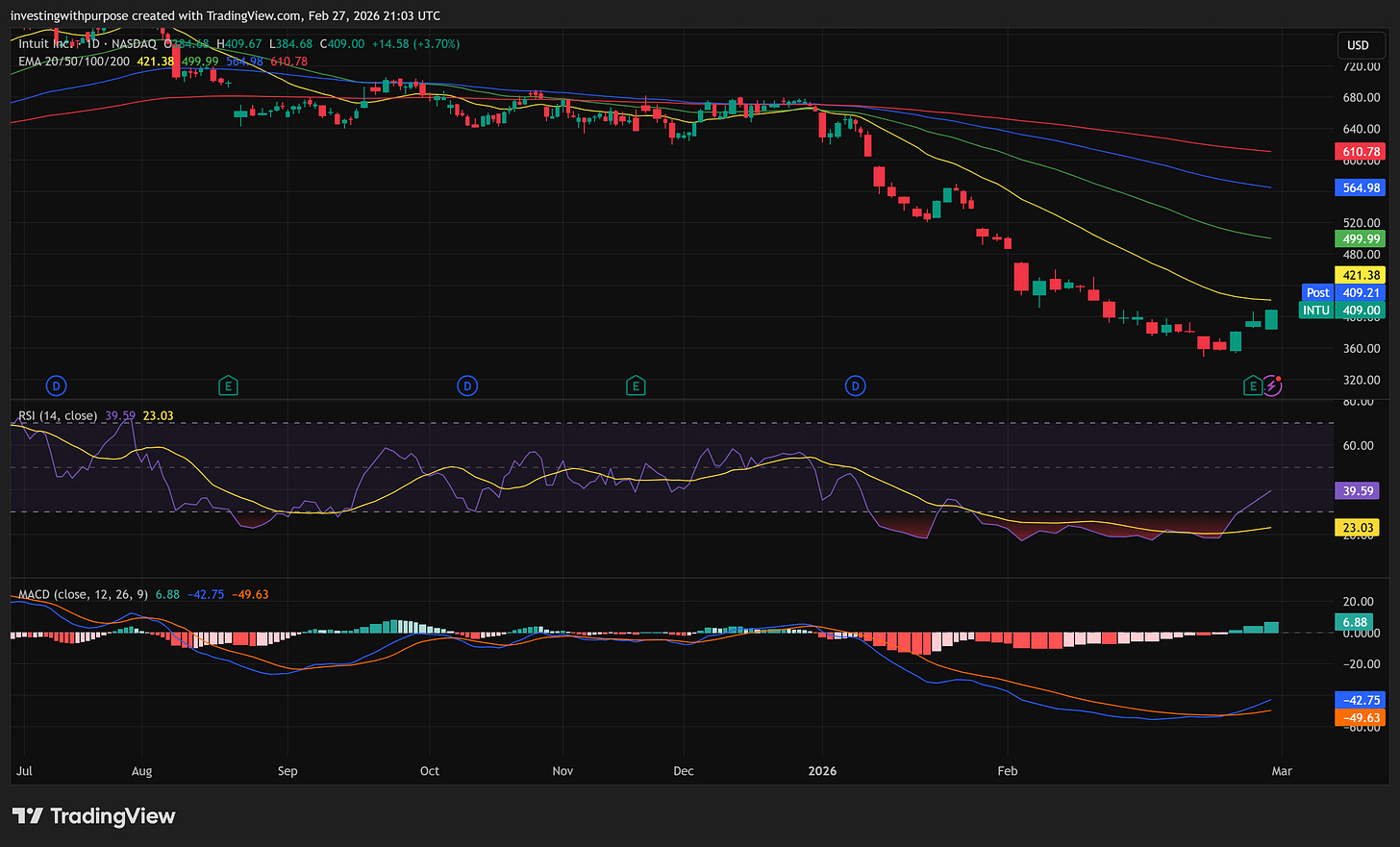
Task: Click the Feb time axis label
Action: (x=1008, y=771)
